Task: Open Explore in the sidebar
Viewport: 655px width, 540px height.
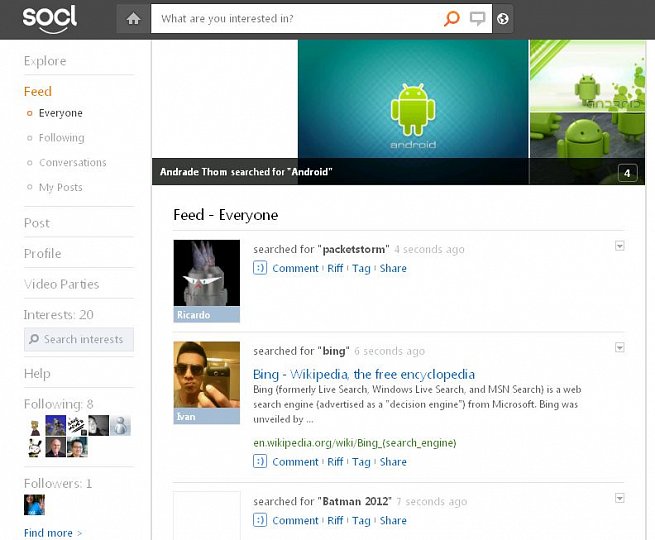Action: point(45,61)
